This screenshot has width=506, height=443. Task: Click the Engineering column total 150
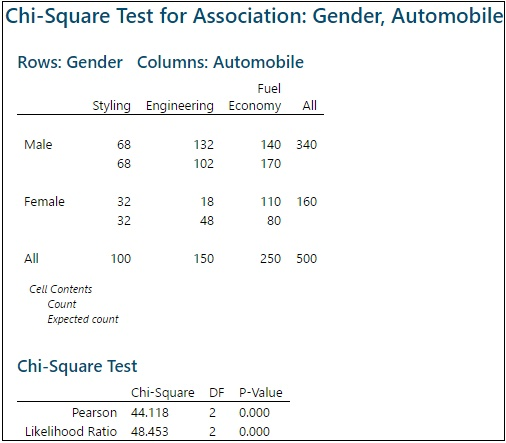coord(204,259)
